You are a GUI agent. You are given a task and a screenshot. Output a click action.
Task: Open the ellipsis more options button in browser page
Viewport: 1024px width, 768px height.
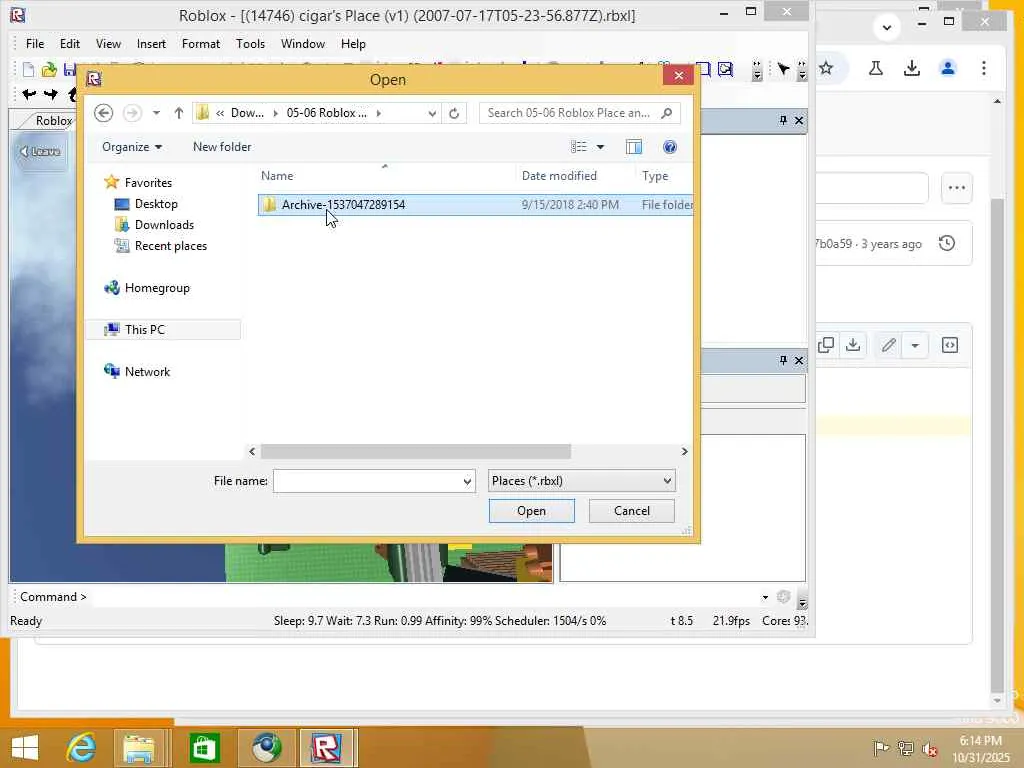pos(957,188)
